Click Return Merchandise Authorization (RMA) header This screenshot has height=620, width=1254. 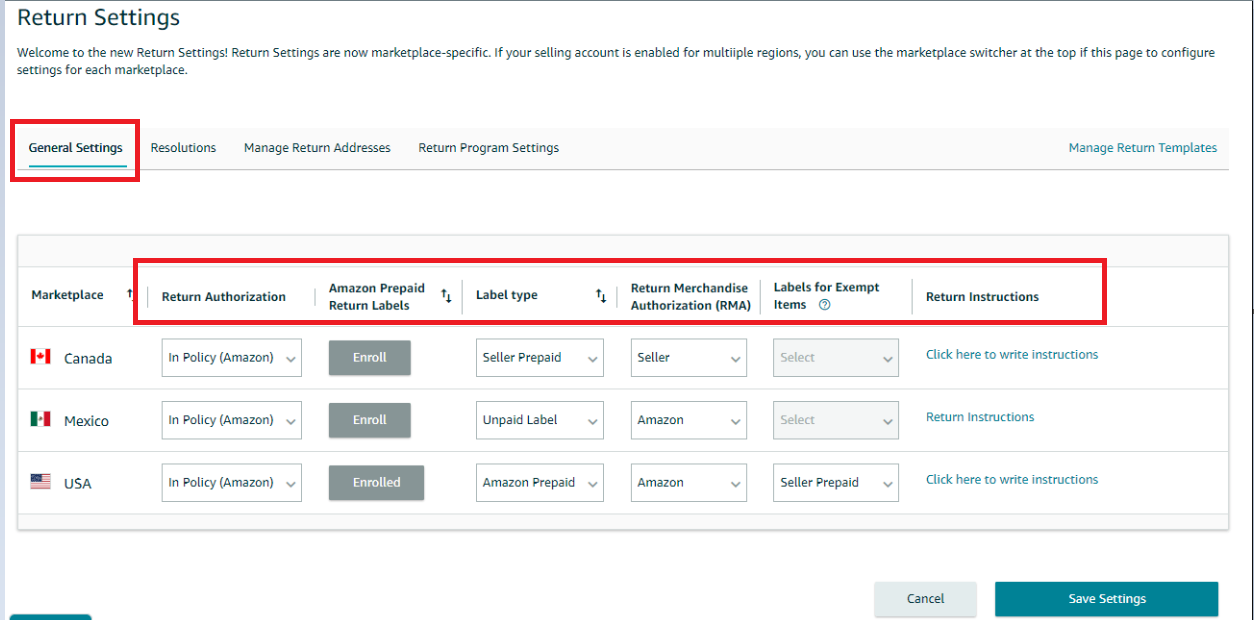tap(691, 297)
